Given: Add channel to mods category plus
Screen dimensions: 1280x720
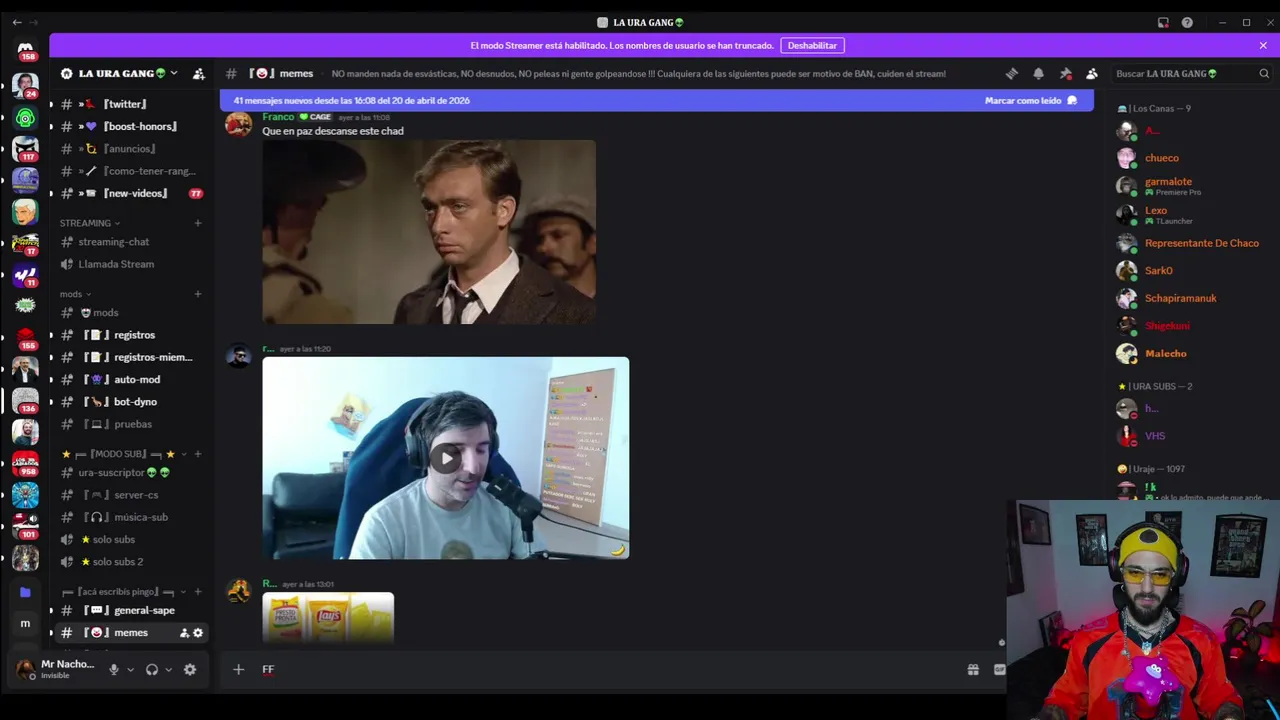Looking at the screenshot, I should point(198,294).
